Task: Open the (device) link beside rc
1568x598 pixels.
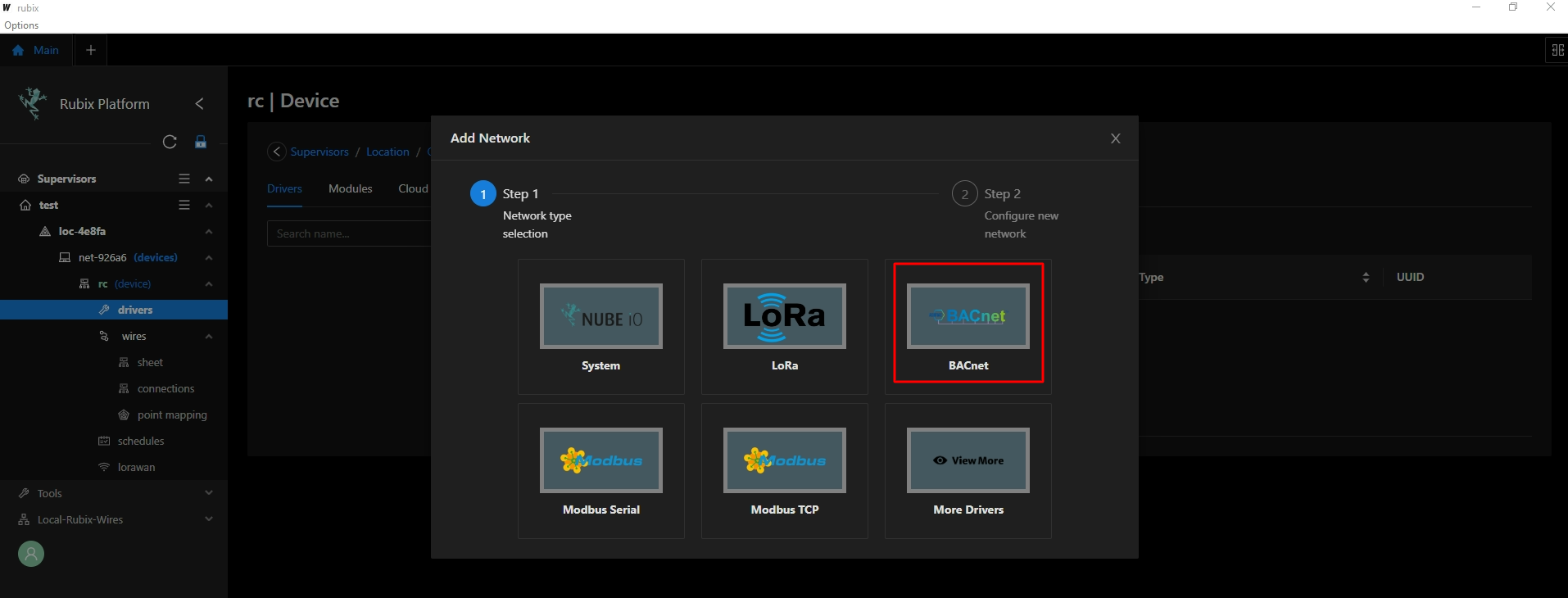Action: point(133,283)
